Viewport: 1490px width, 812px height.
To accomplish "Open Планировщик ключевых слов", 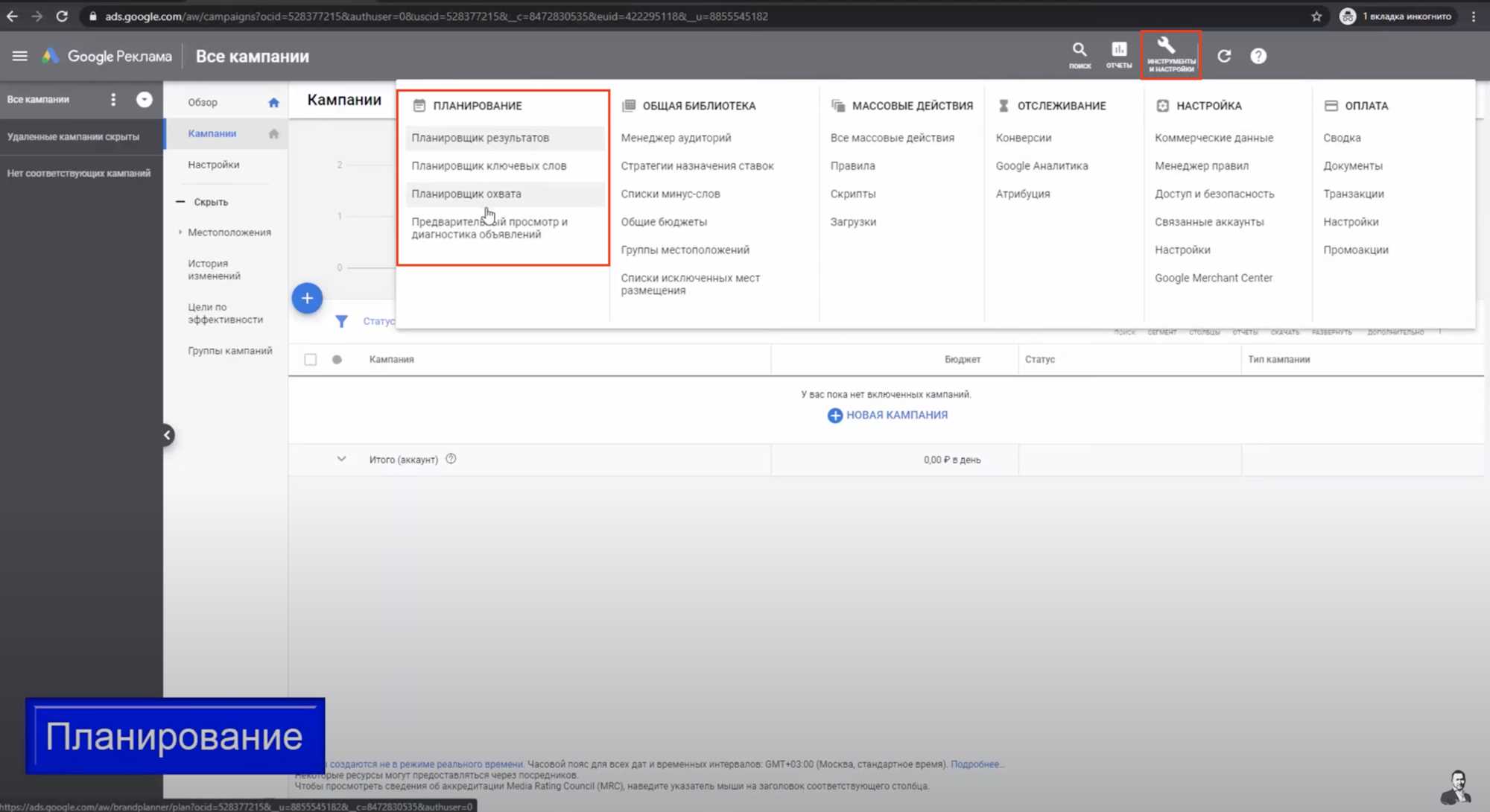I will pyautogui.click(x=489, y=166).
